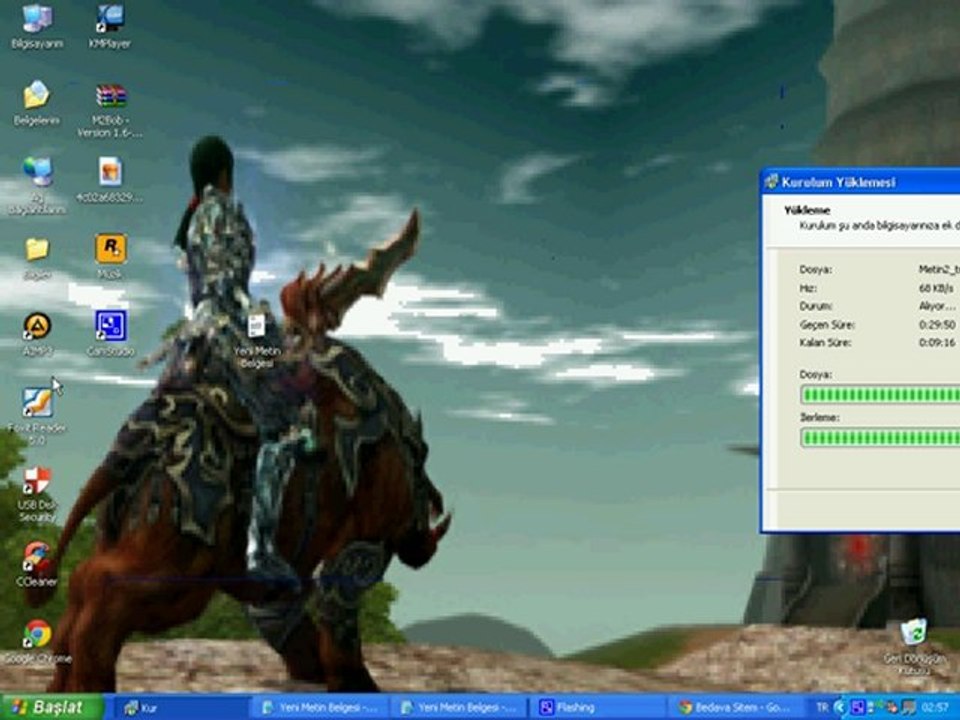Switch to the first Yeni Metin Belgesi taskbar item
This screenshot has height=720, width=960.
click(x=321, y=708)
